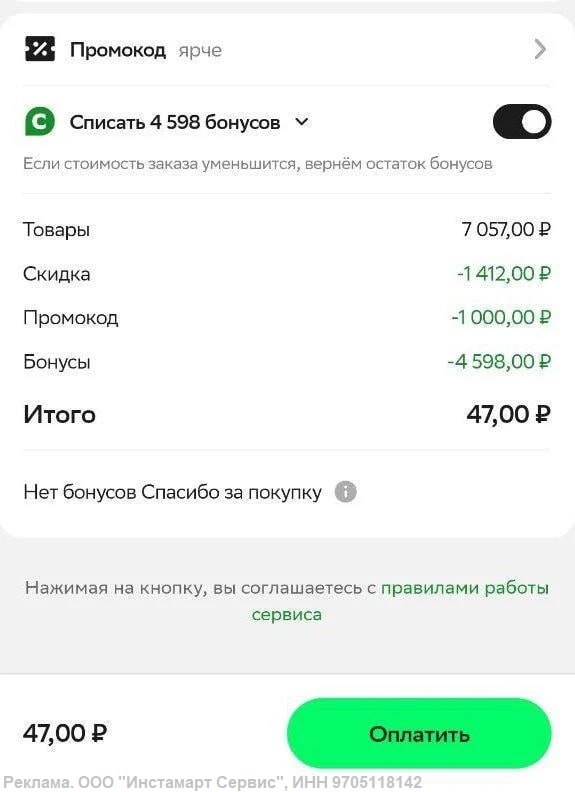Select the Товары 7 057,00 amount
575x792 pixels.
[506, 229]
